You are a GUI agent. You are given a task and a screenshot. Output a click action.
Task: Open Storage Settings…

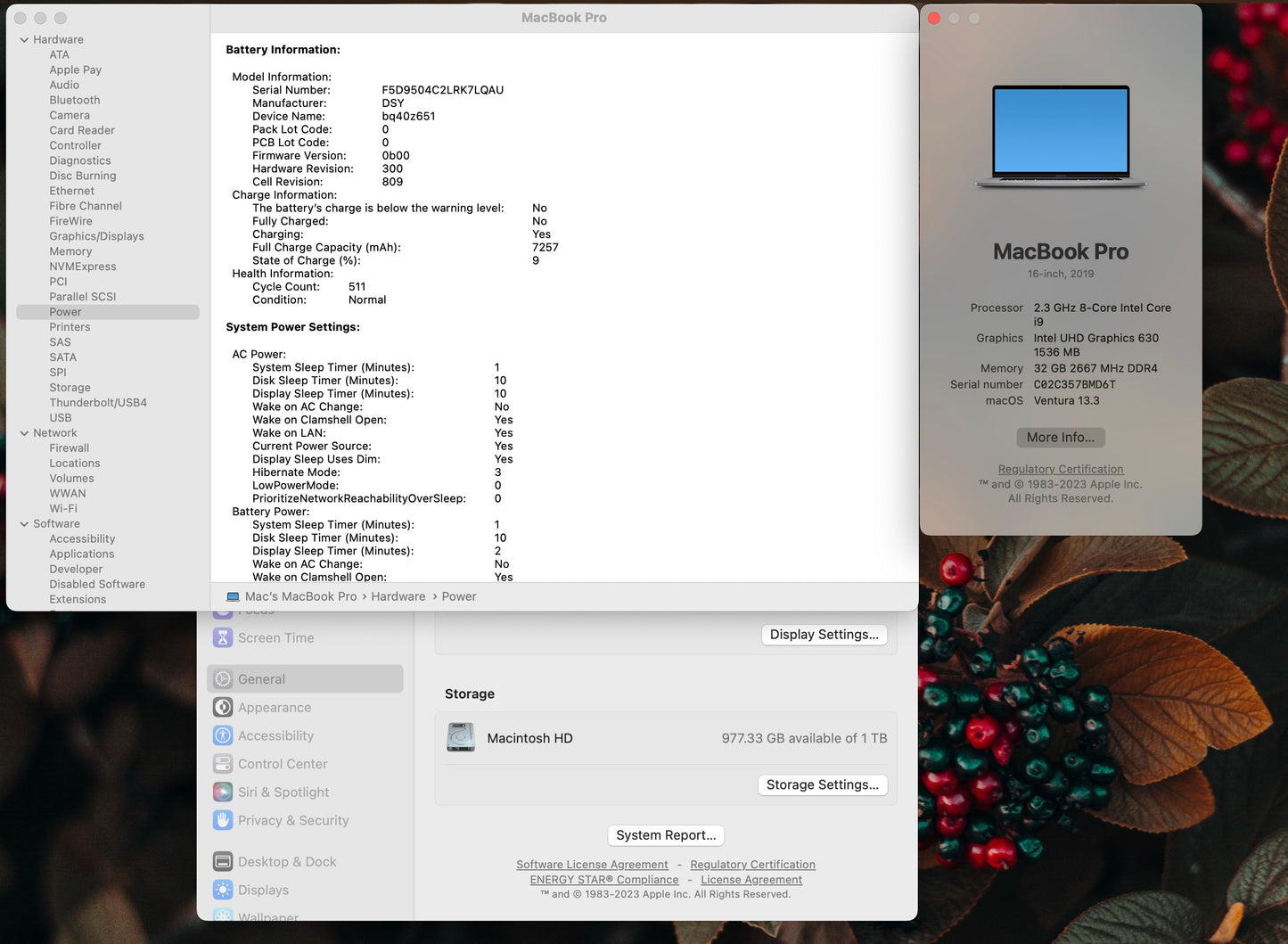click(822, 784)
